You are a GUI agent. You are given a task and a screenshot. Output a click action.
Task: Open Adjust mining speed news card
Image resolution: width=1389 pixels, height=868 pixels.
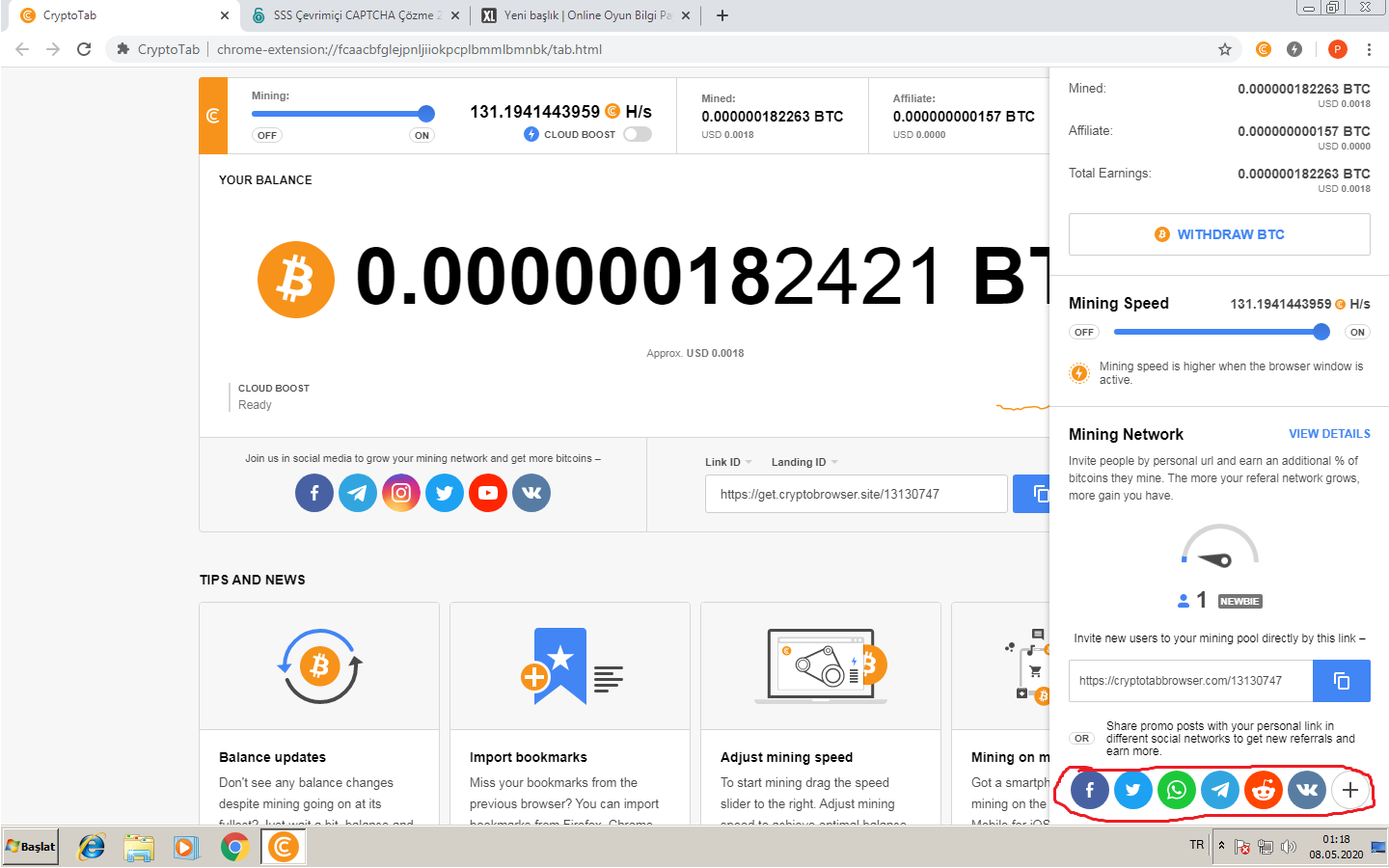[x=821, y=714]
